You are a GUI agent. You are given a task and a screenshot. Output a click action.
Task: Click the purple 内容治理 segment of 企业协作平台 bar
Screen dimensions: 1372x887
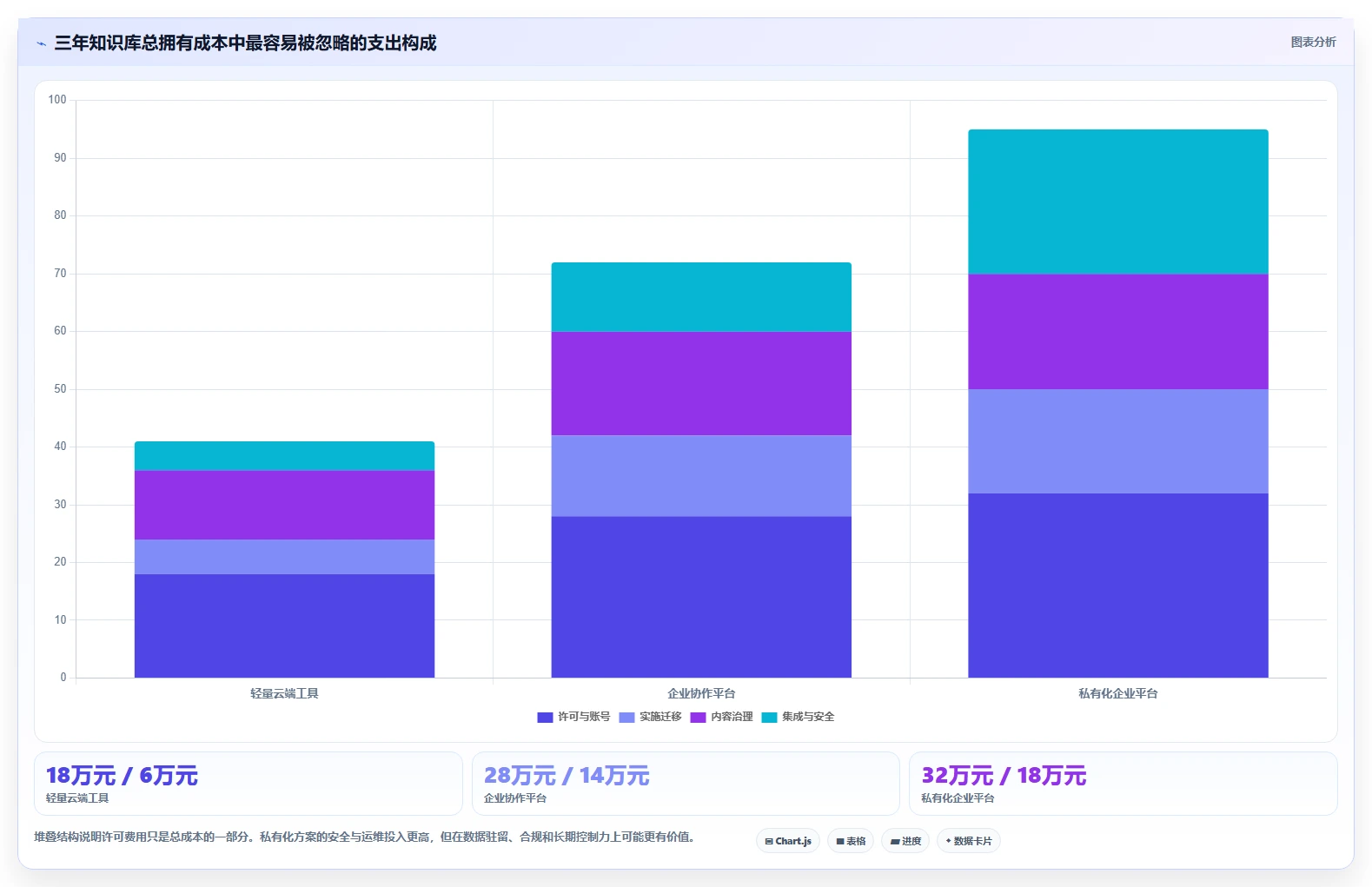pos(701,383)
